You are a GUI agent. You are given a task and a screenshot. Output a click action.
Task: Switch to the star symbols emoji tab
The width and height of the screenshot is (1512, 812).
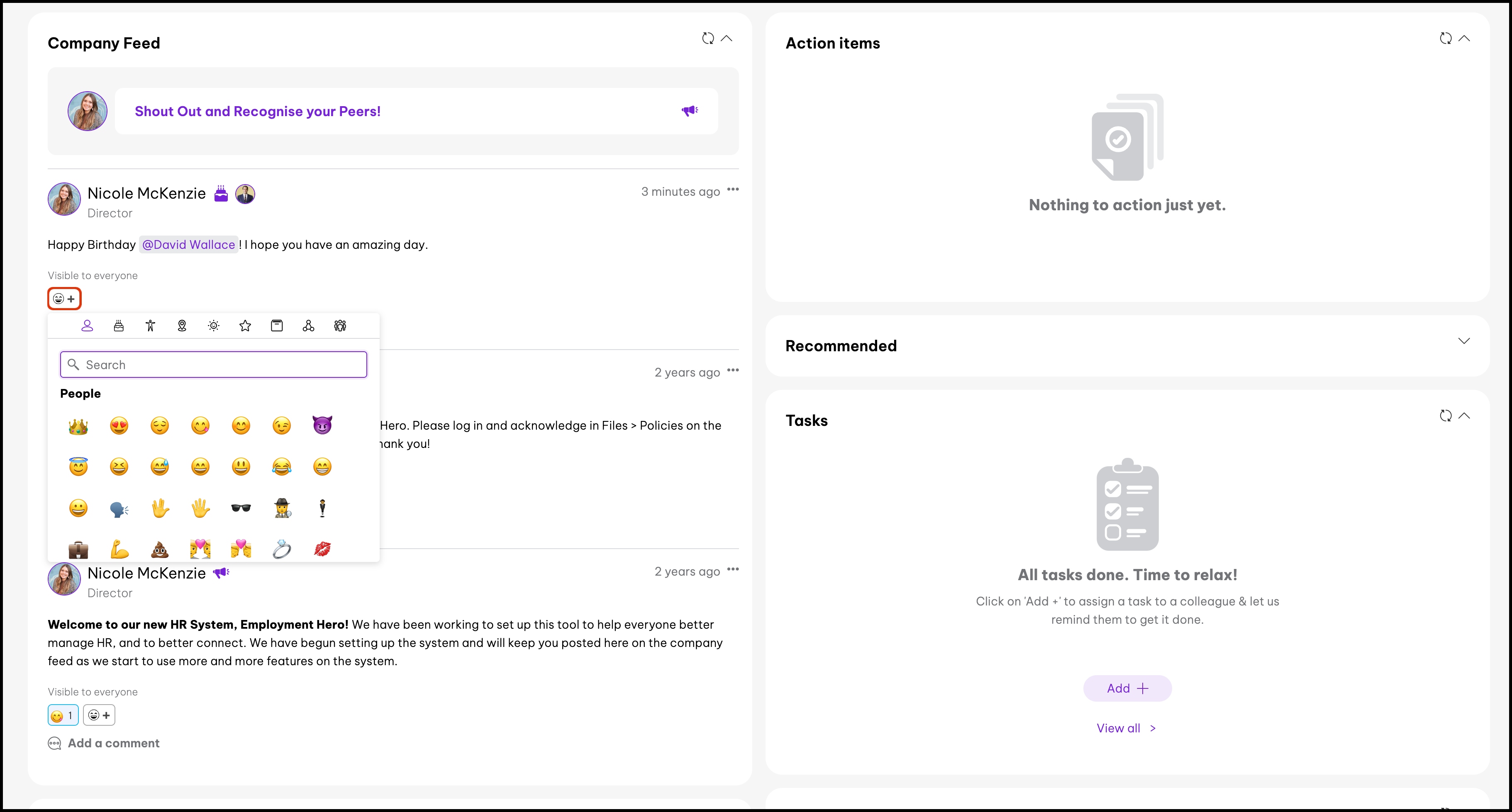(x=245, y=326)
